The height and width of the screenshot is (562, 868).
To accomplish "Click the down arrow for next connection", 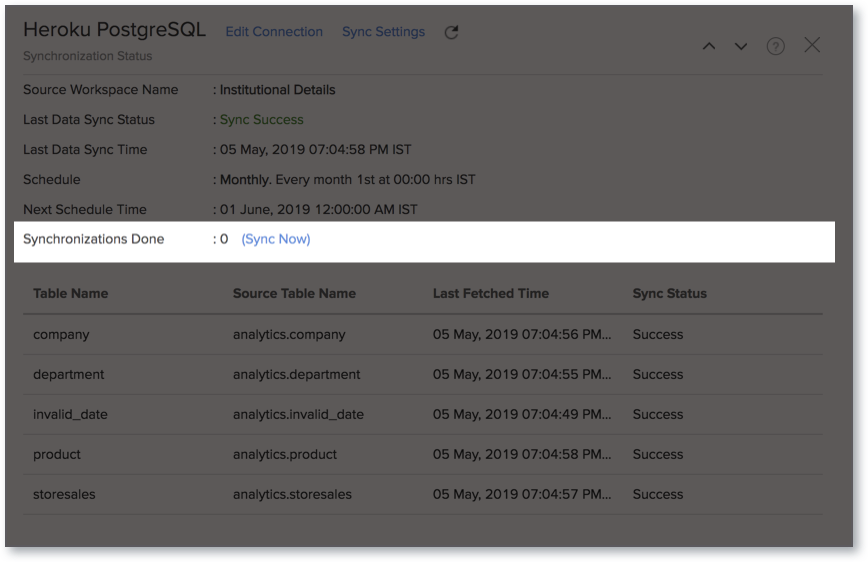I will 741,47.
